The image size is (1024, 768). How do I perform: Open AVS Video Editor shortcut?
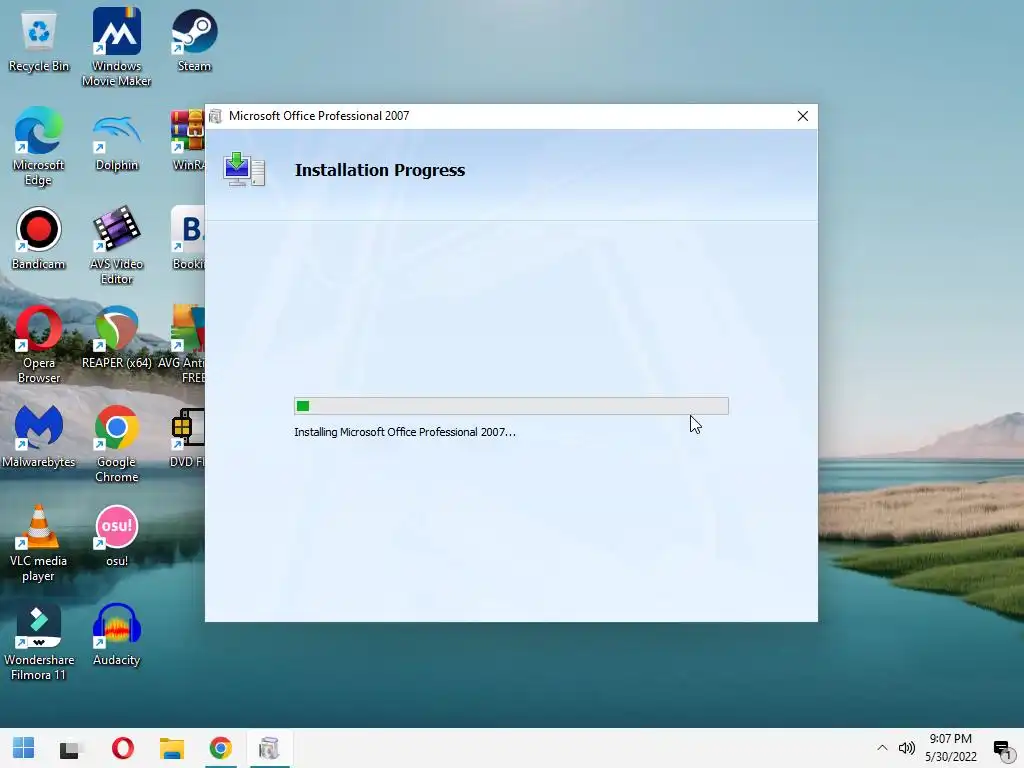(x=116, y=246)
